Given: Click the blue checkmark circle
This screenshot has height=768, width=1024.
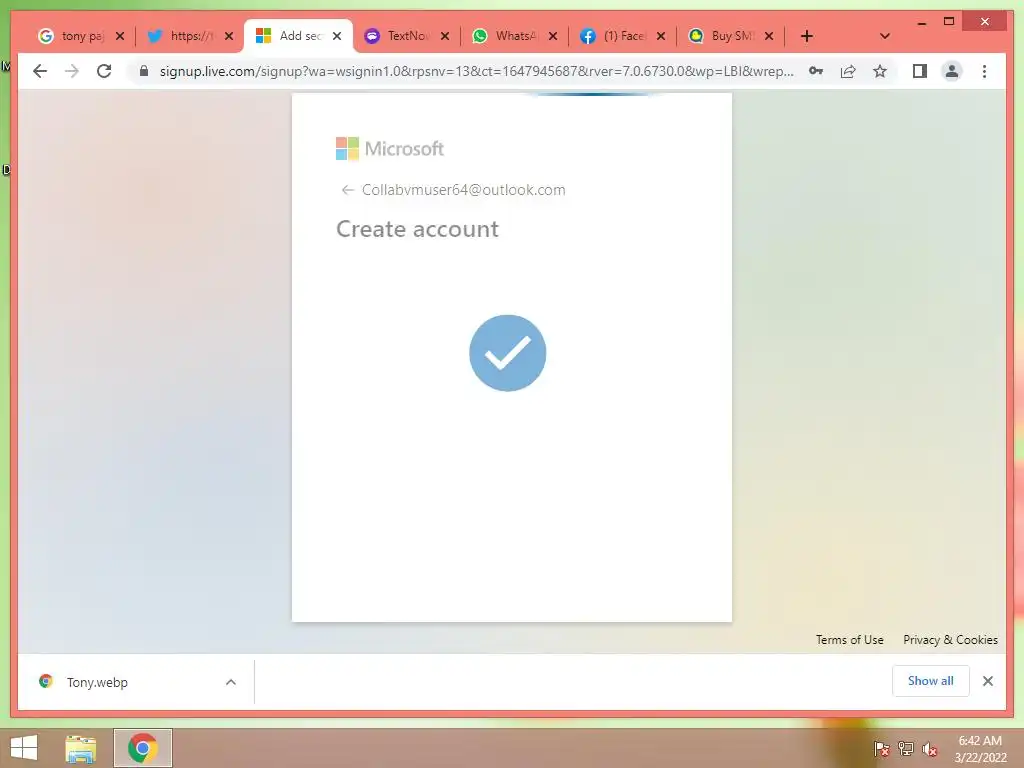Looking at the screenshot, I should tap(507, 353).
